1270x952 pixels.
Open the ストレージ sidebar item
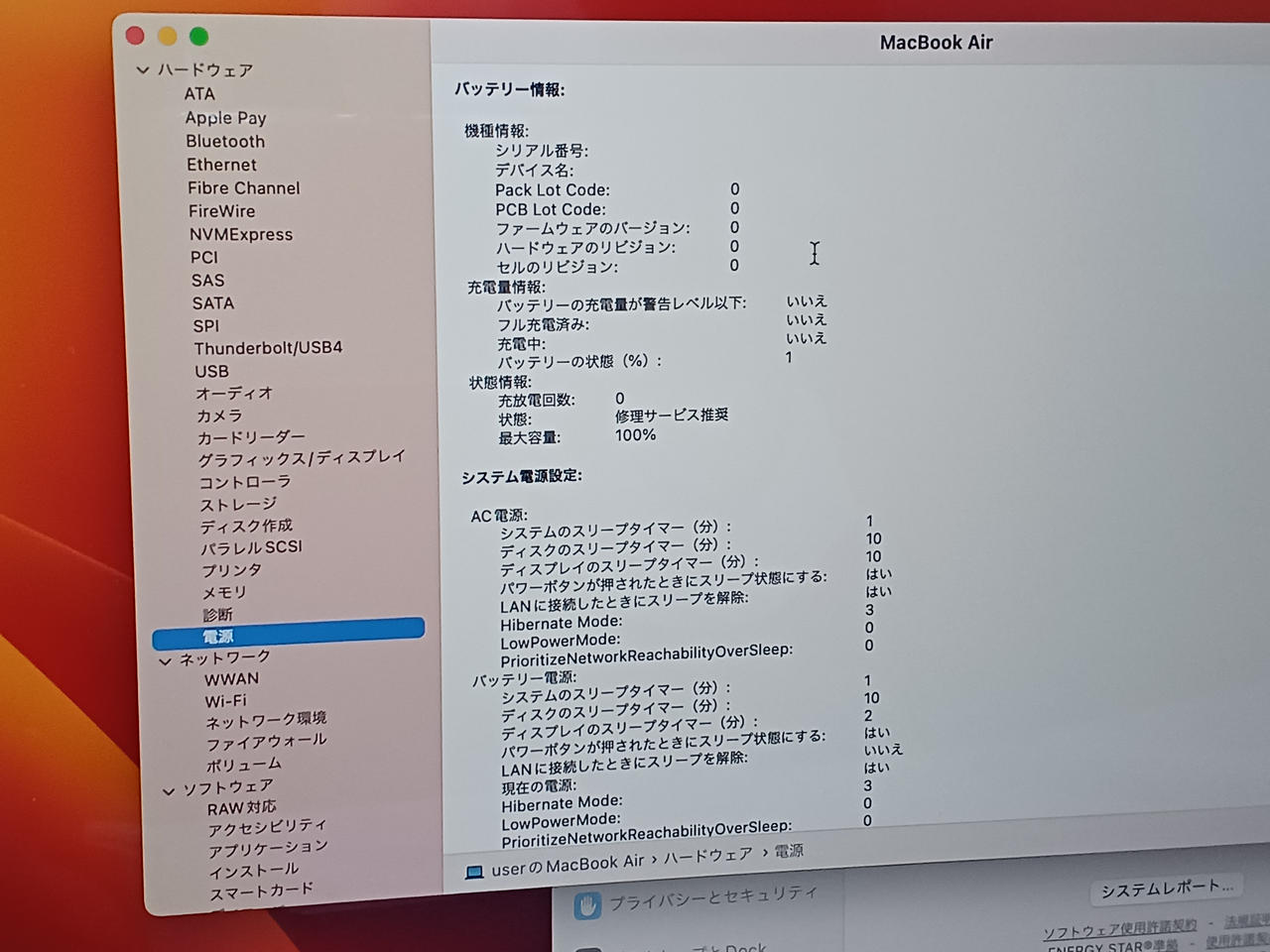click(238, 505)
